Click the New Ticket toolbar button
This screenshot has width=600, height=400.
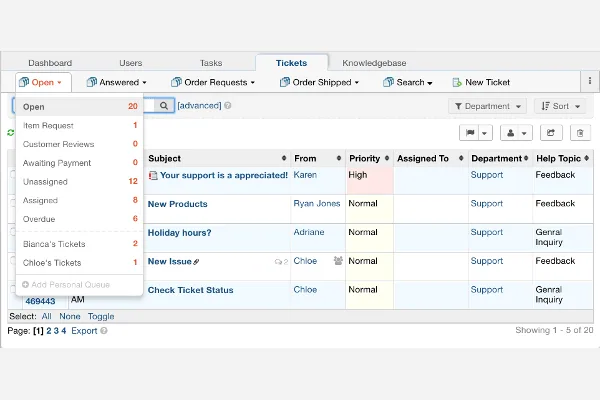pyautogui.click(x=481, y=82)
